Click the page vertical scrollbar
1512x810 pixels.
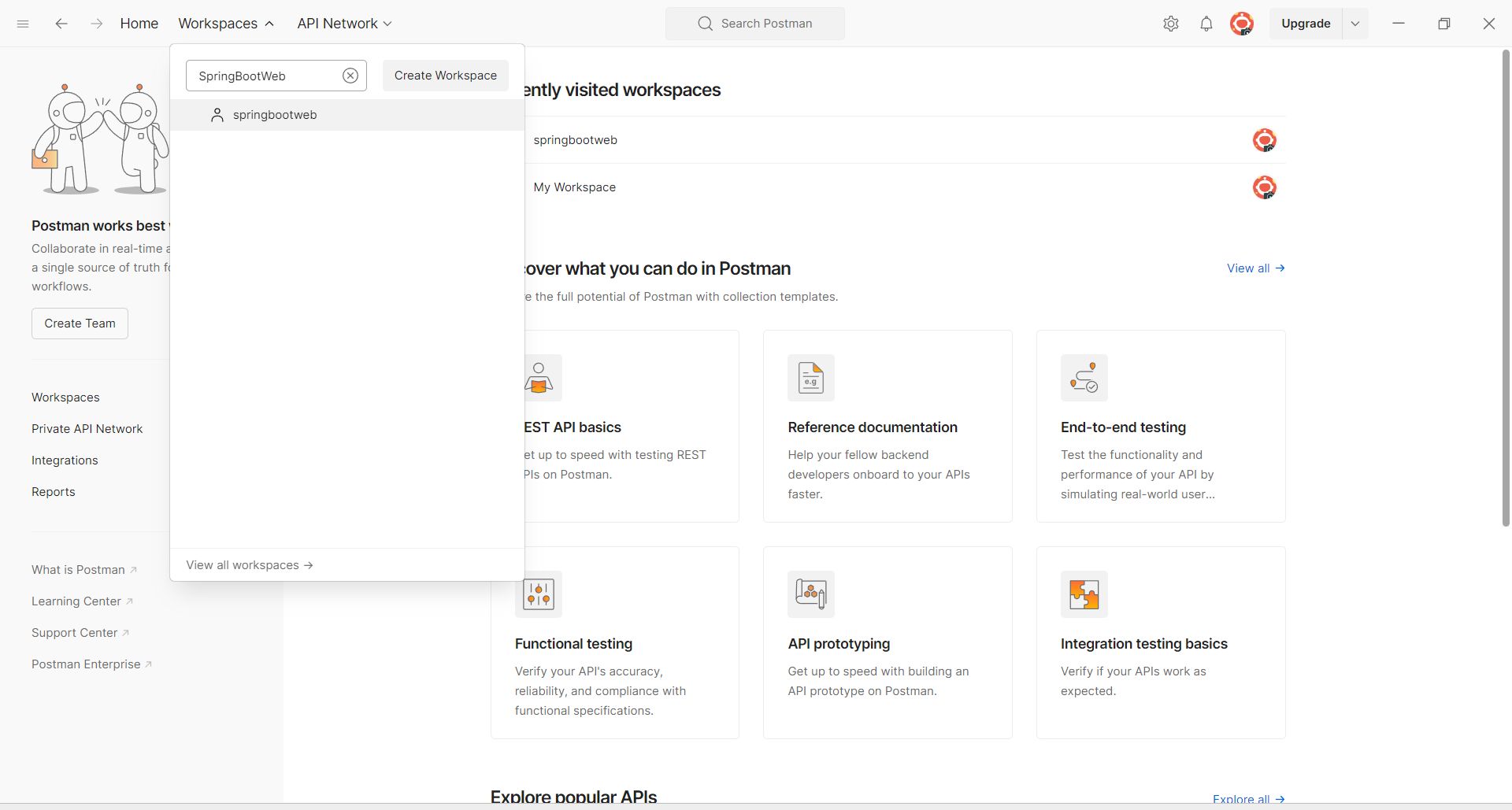(1506, 287)
